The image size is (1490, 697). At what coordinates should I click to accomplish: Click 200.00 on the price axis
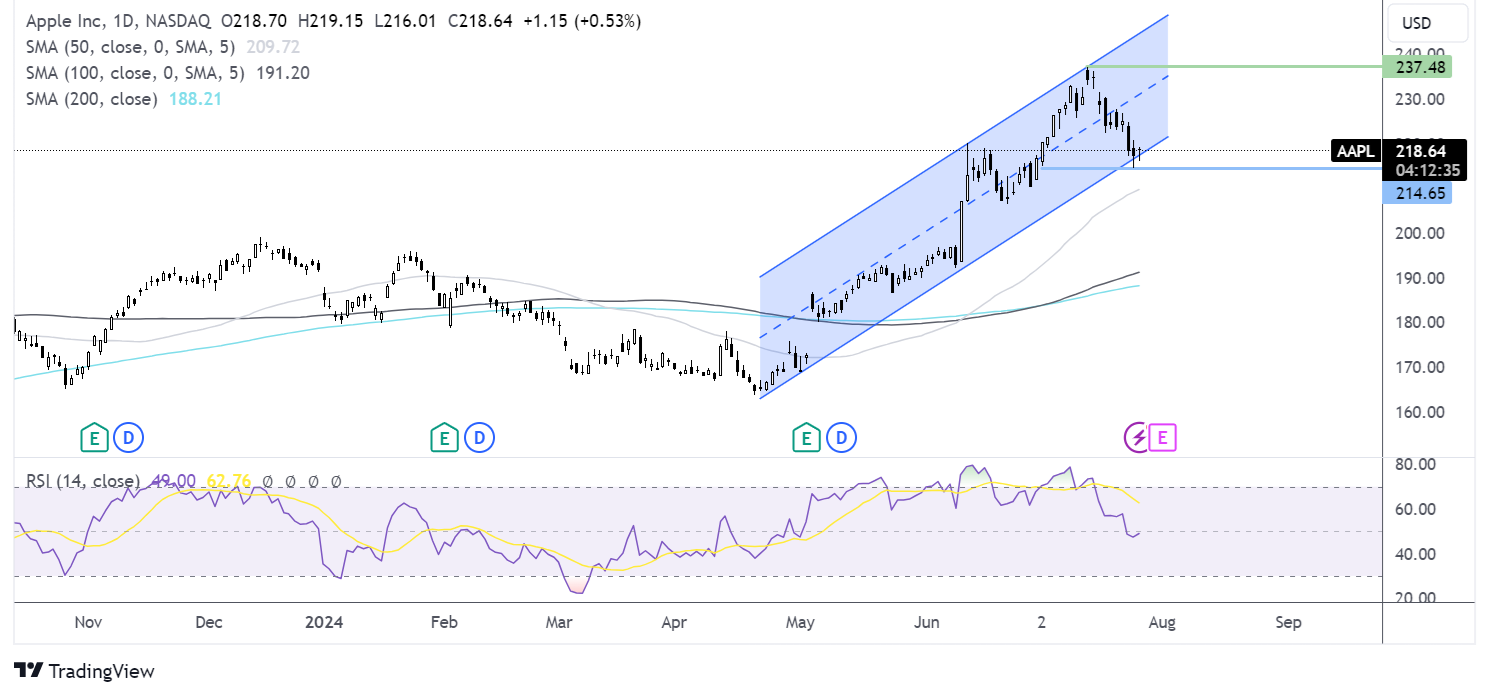click(x=1422, y=233)
